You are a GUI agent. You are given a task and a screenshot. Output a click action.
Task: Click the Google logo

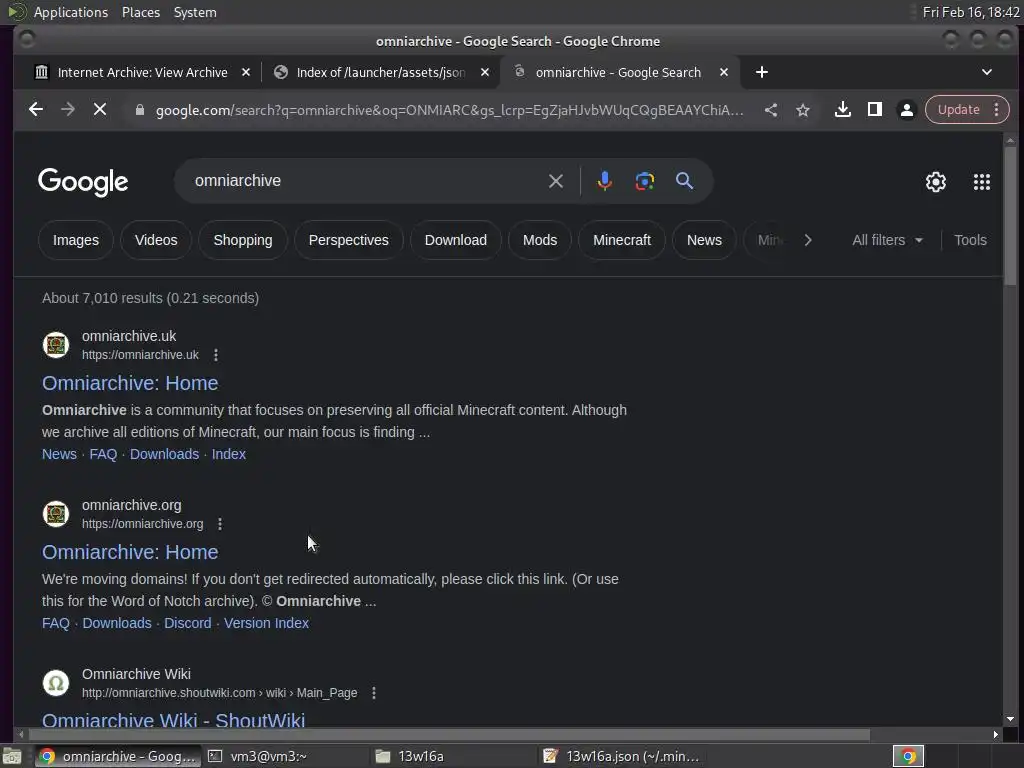[x=83, y=182]
